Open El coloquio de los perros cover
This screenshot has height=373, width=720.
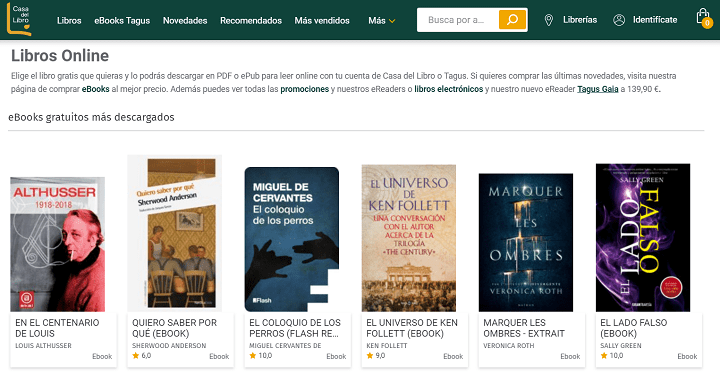click(292, 239)
